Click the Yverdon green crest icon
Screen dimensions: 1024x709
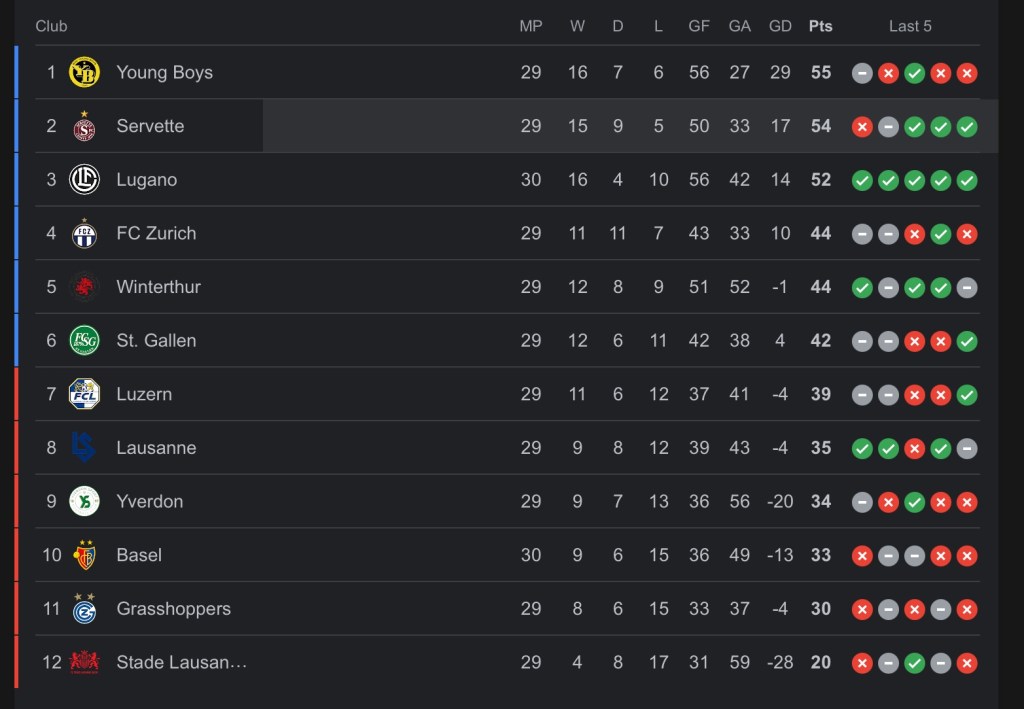coord(84,501)
